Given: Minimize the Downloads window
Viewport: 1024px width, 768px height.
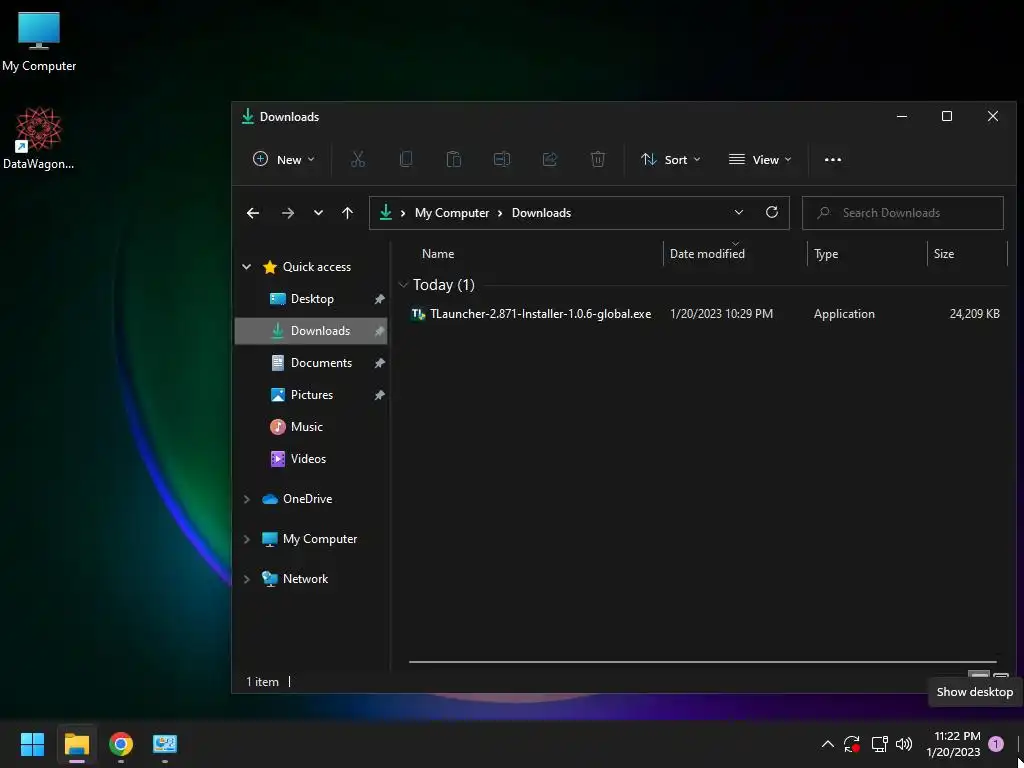Looking at the screenshot, I should point(902,116).
